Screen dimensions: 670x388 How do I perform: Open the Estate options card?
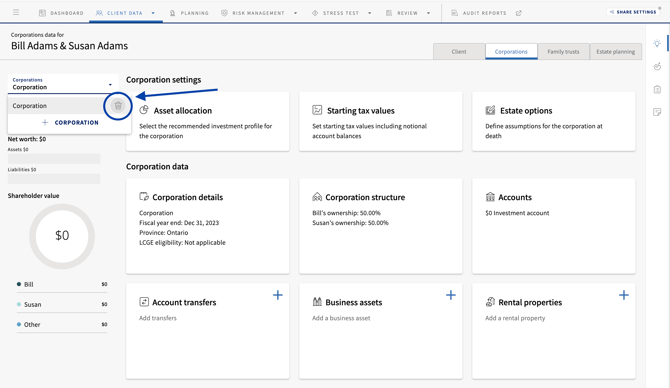[x=553, y=121]
